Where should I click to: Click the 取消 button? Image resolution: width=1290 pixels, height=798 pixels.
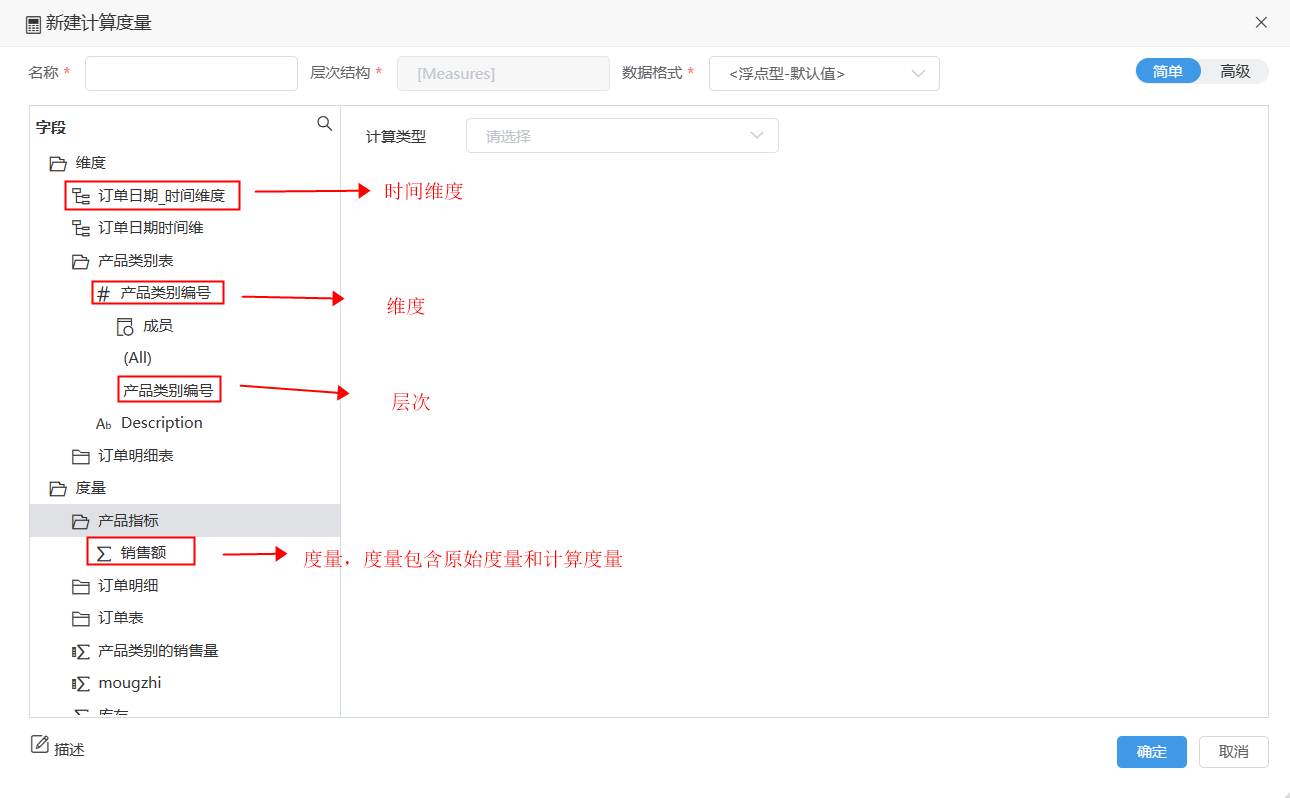coord(1234,752)
